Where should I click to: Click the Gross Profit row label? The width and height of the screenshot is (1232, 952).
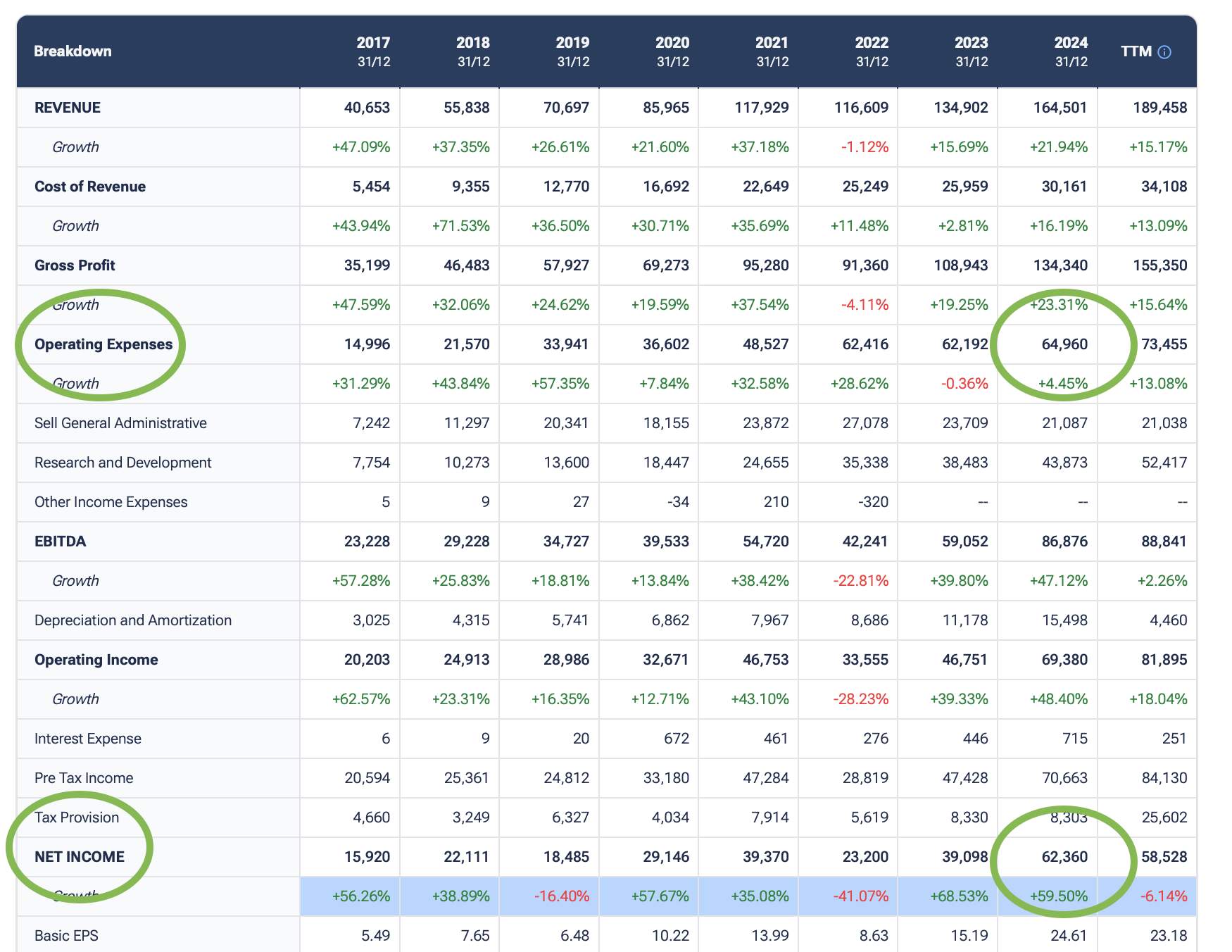[75, 265]
